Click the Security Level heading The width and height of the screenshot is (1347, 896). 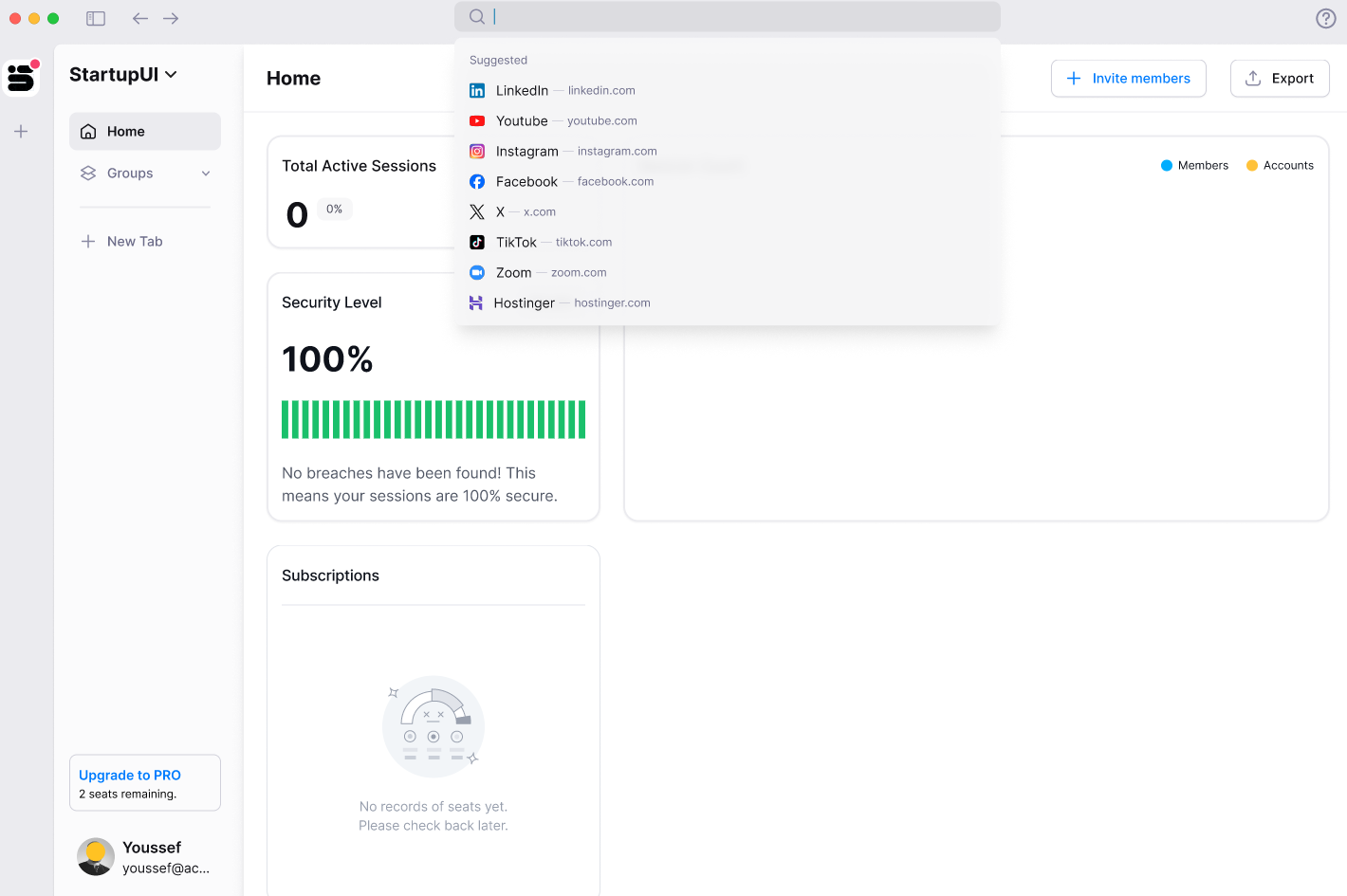(331, 302)
